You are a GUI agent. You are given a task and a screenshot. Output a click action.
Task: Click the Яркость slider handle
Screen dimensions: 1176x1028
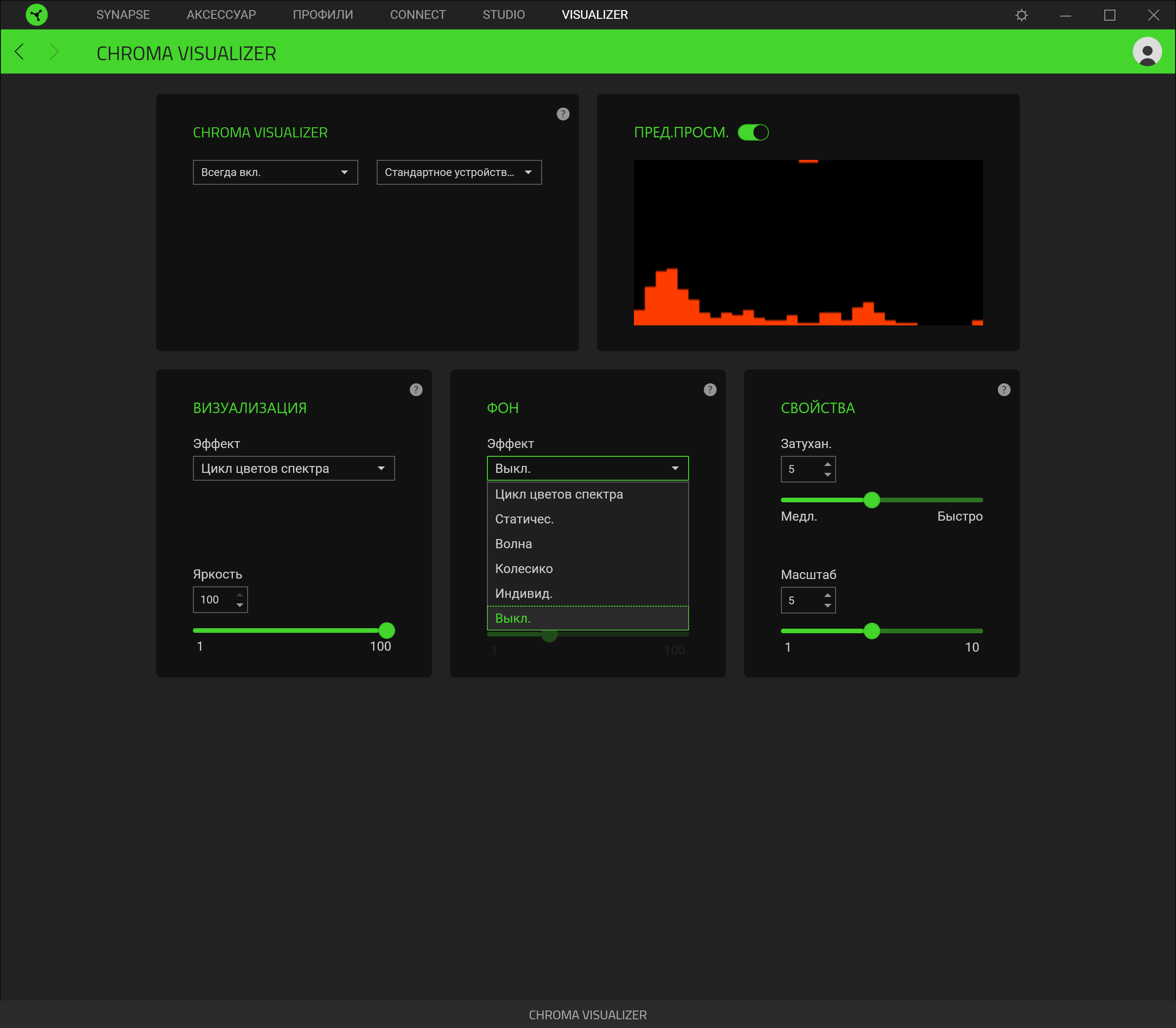pyautogui.click(x=387, y=630)
